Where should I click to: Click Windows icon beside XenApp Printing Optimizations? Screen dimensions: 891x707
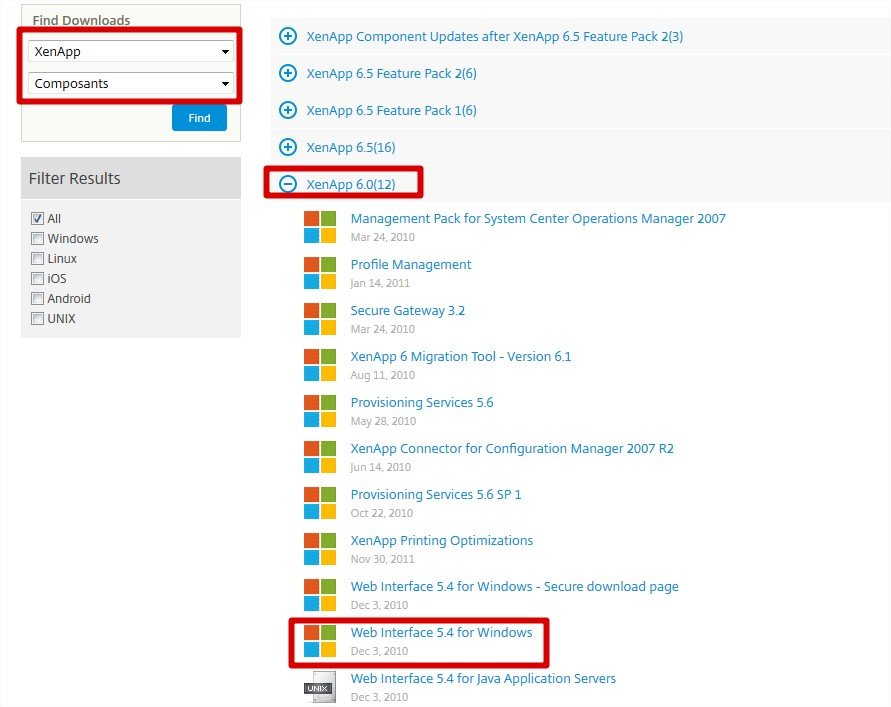[320, 549]
